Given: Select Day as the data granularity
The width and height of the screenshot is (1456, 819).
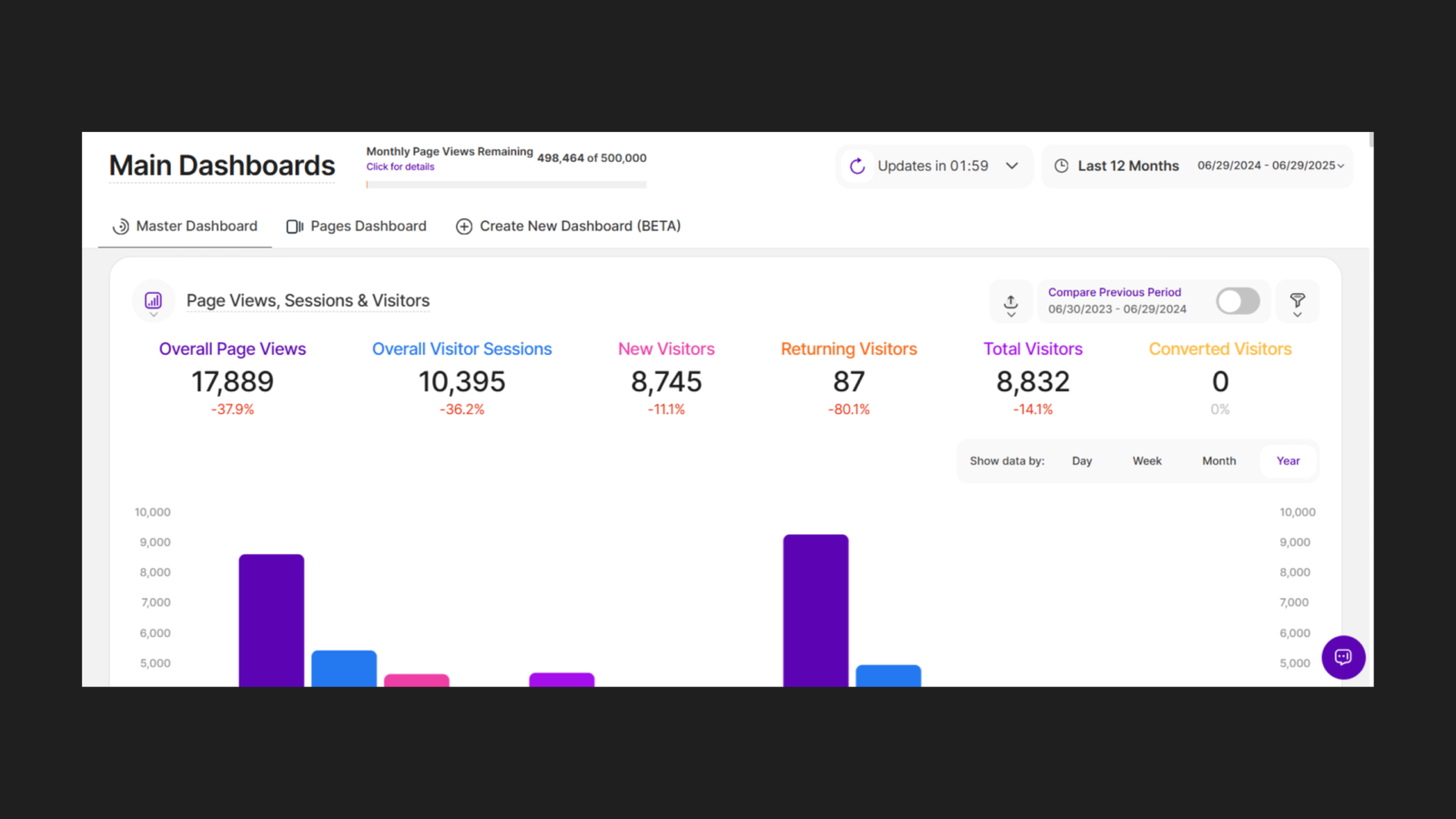Looking at the screenshot, I should coord(1081,460).
